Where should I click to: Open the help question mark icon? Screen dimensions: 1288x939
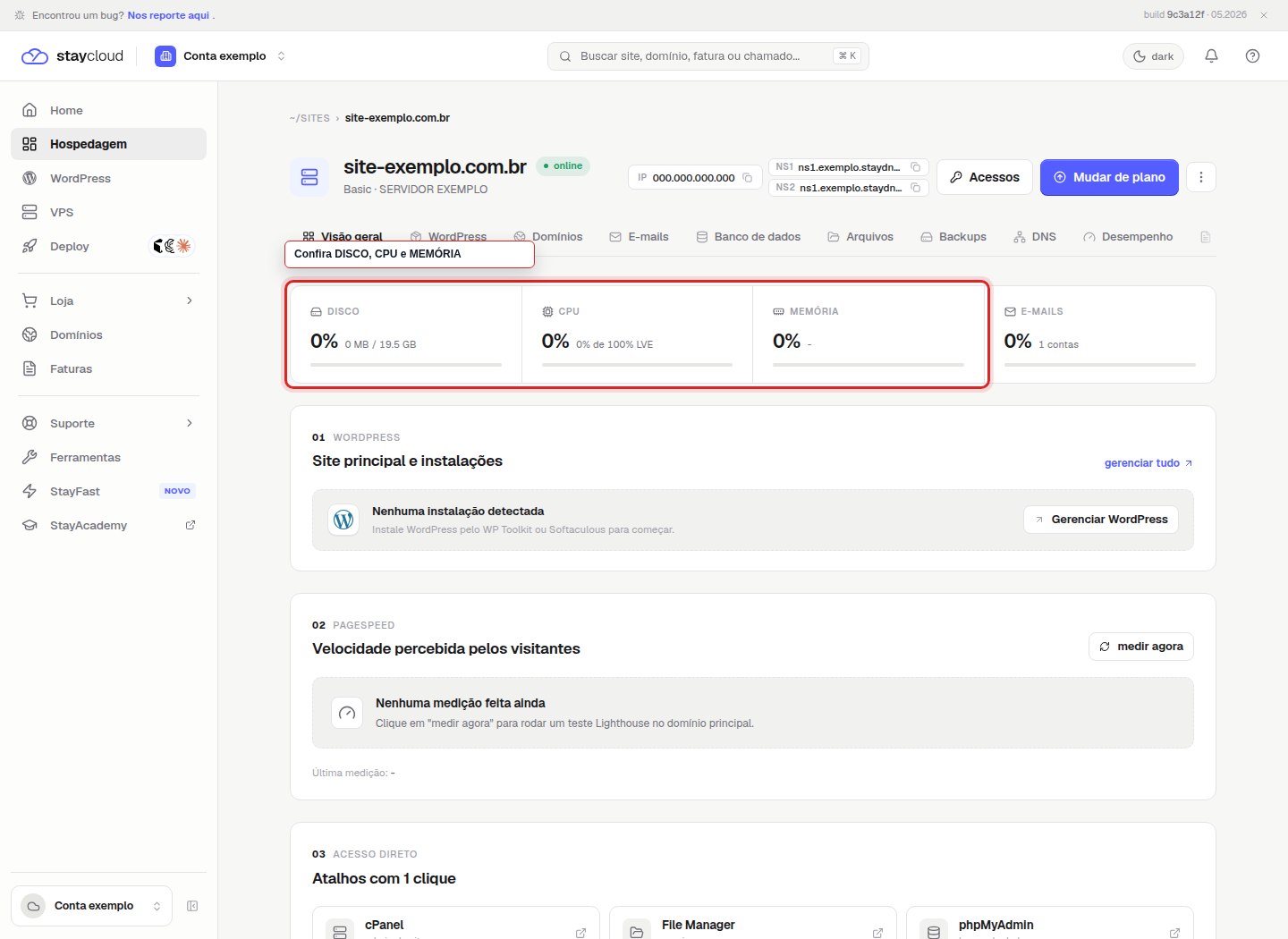click(x=1252, y=55)
